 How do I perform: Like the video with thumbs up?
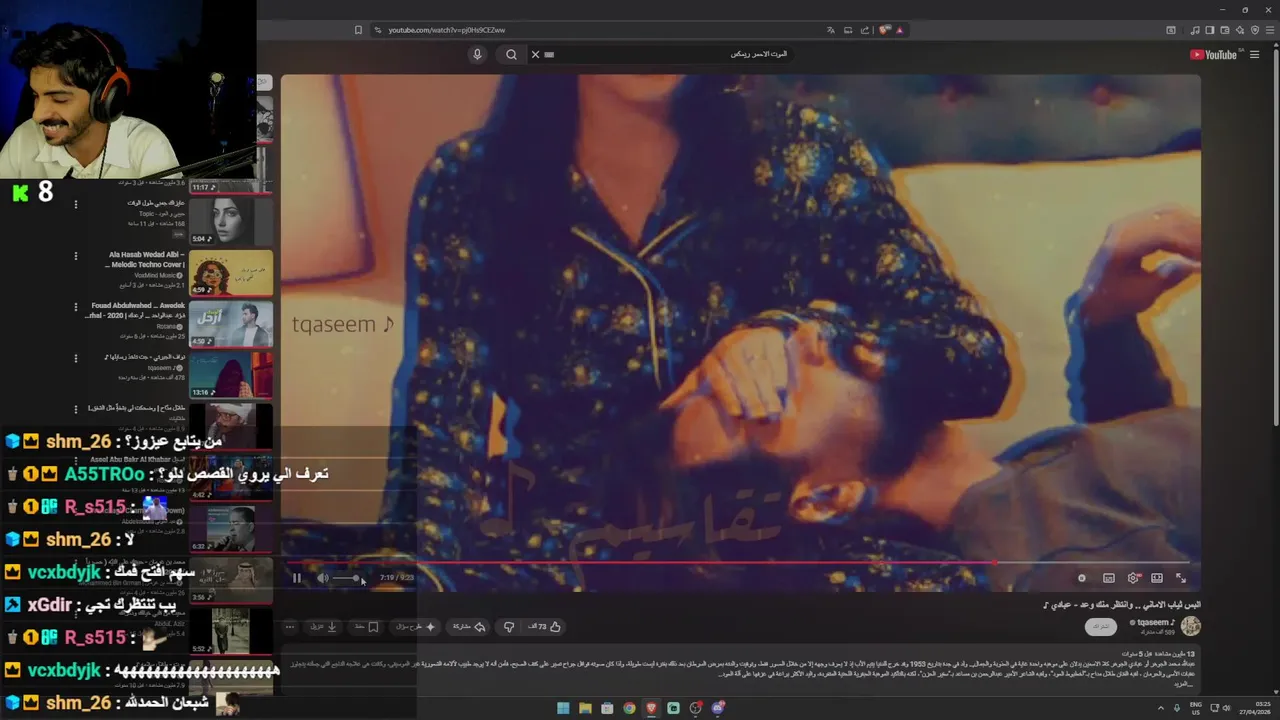coord(546,627)
